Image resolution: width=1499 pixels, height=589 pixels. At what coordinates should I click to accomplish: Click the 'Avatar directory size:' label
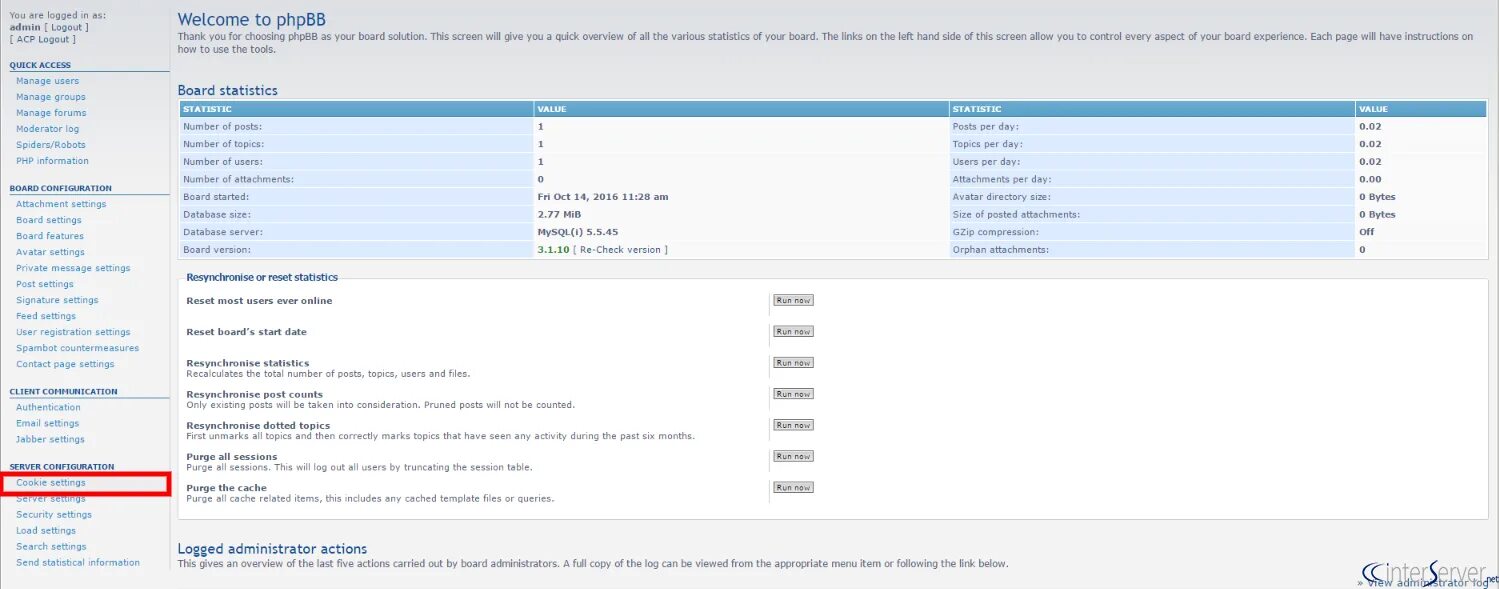click(x=1001, y=197)
